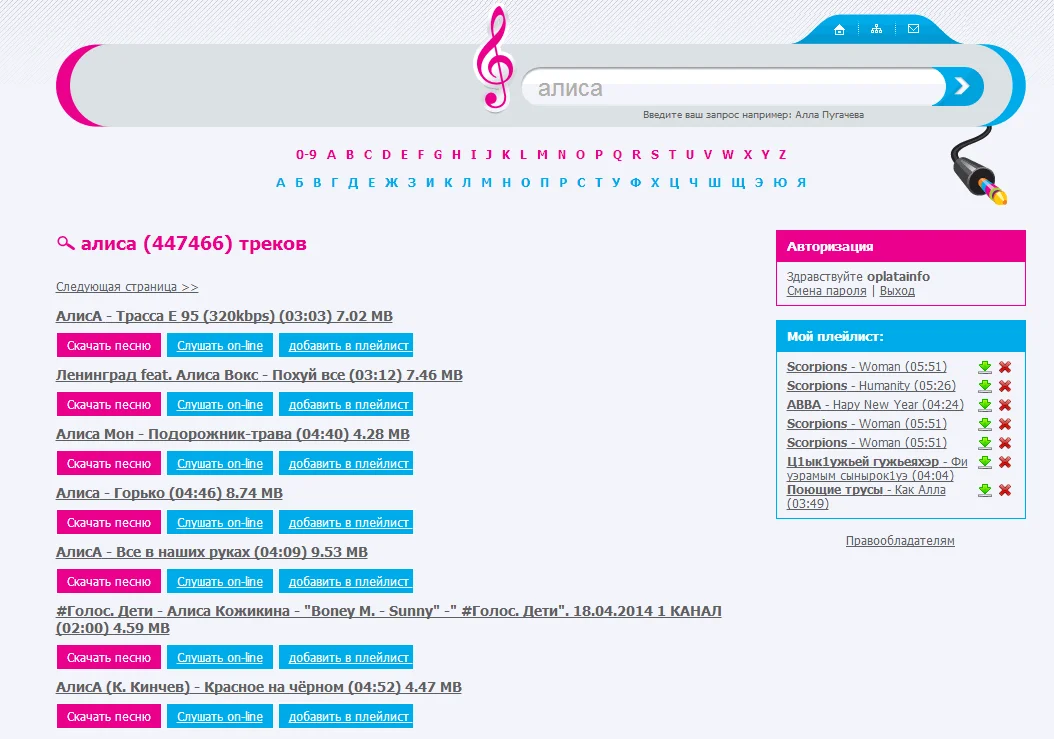Добавить в плейлист Красное на чёрном
Screen dimensions: 1054x739
coord(346,717)
